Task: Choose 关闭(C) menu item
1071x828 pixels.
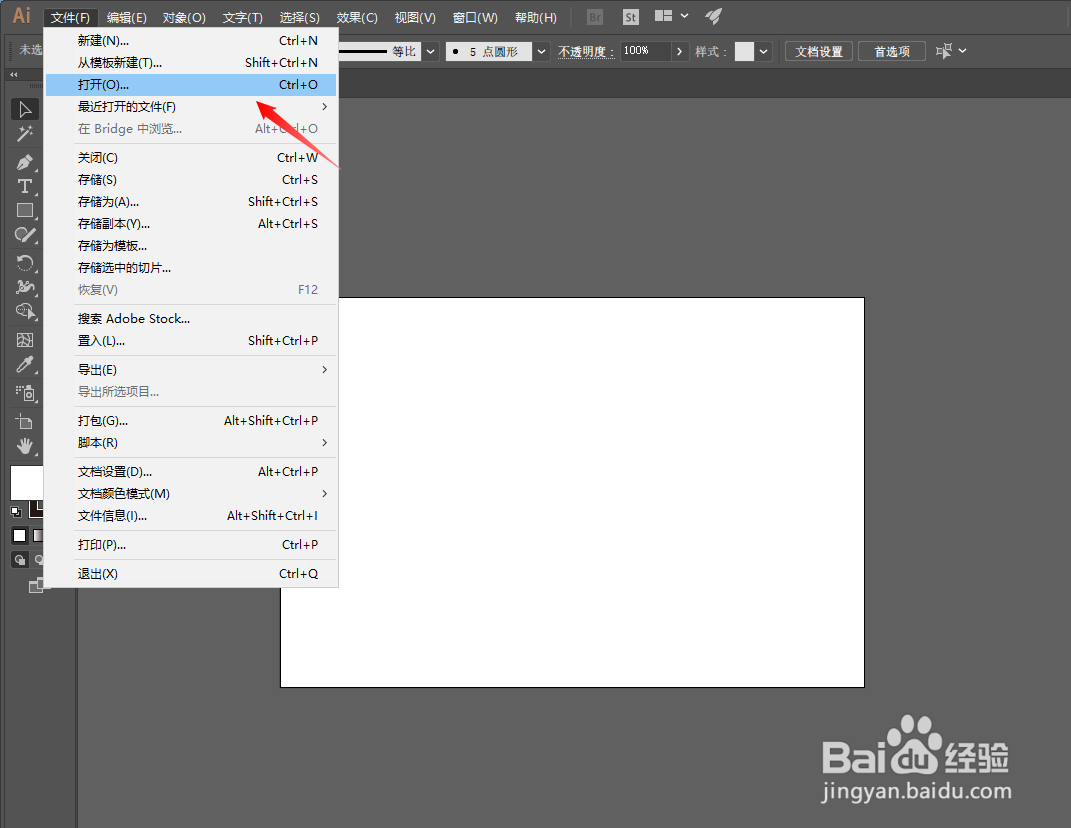Action: point(191,158)
